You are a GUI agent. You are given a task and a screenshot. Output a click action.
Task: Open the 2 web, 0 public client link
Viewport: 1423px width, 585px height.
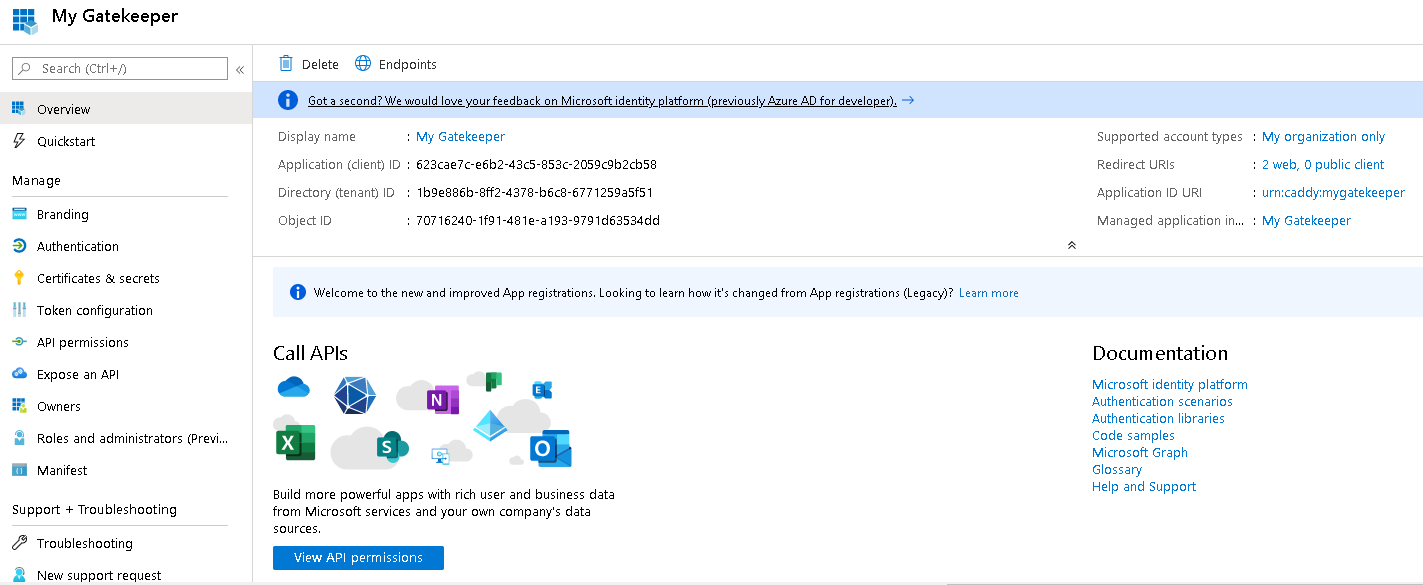tap(1323, 165)
